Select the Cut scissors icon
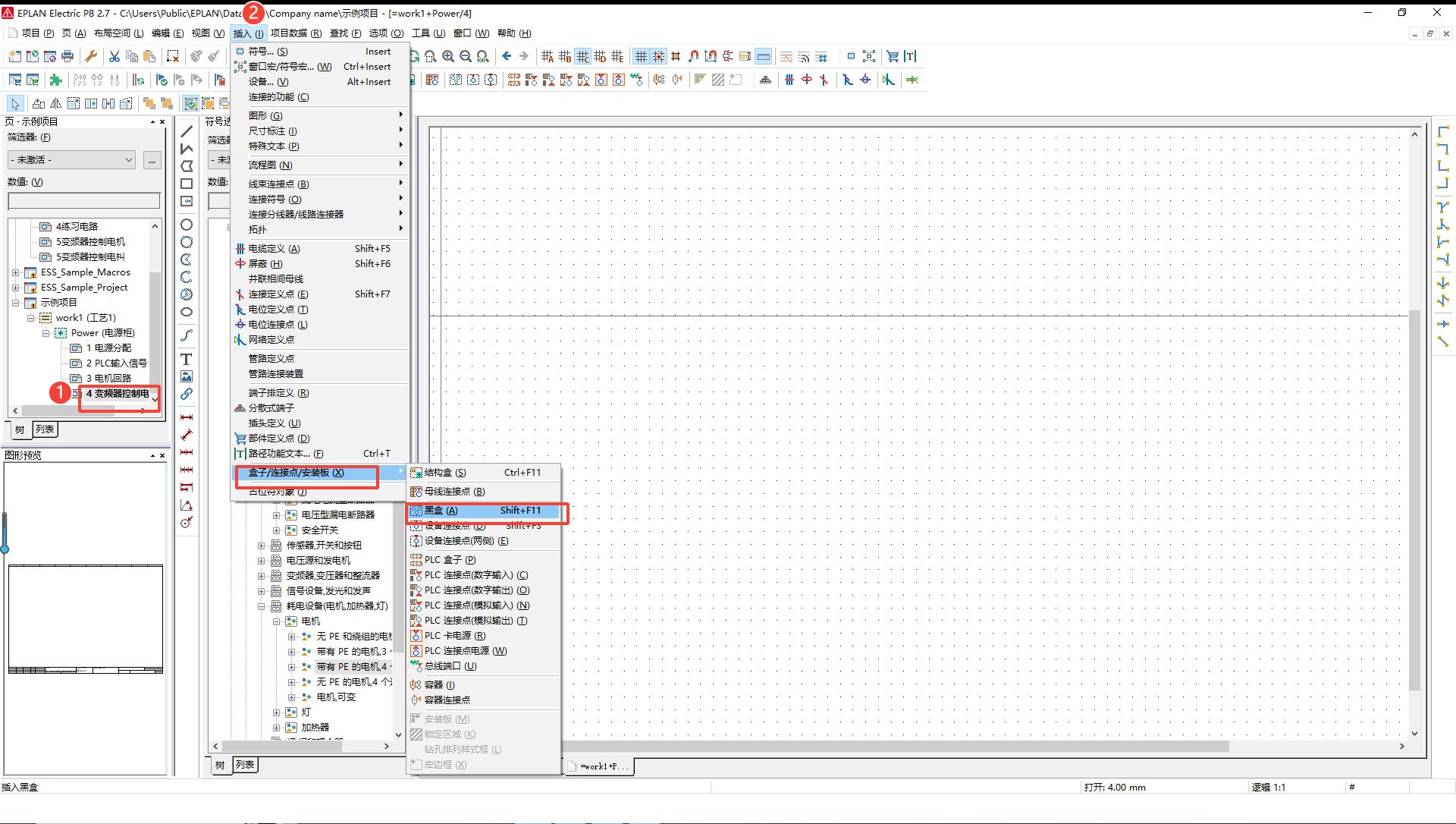The width and height of the screenshot is (1456, 824). [114, 56]
